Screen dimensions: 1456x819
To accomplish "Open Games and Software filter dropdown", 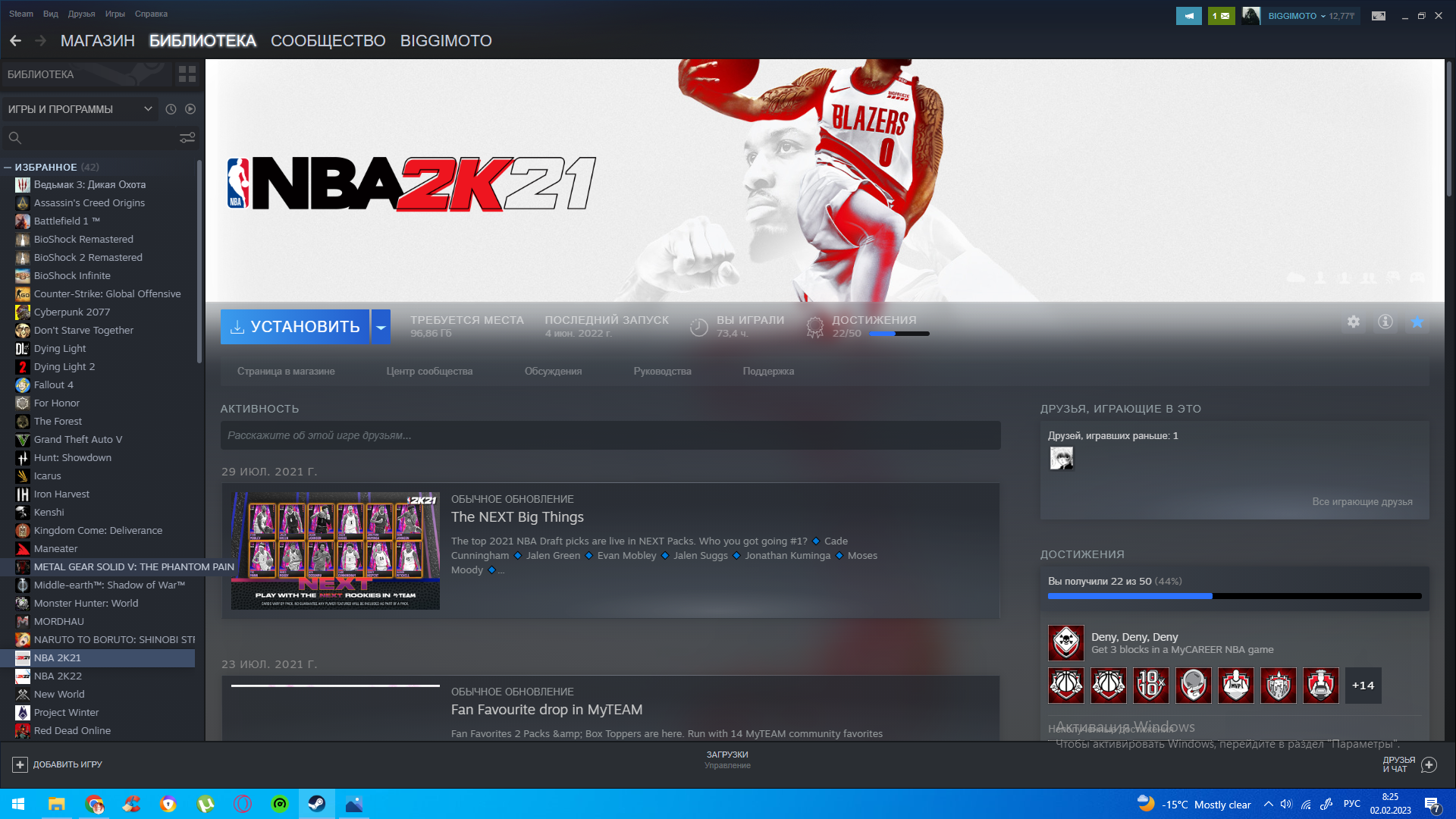I will (x=80, y=109).
